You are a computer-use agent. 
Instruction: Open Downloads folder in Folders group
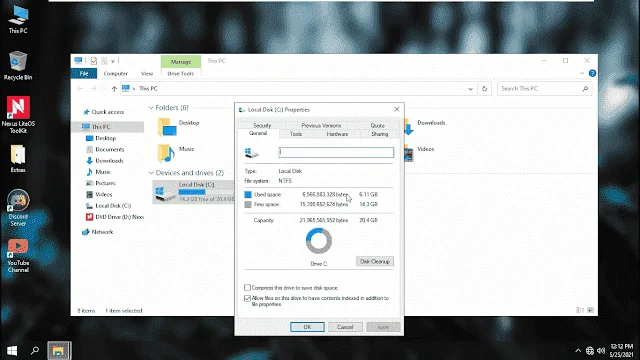click(424, 127)
